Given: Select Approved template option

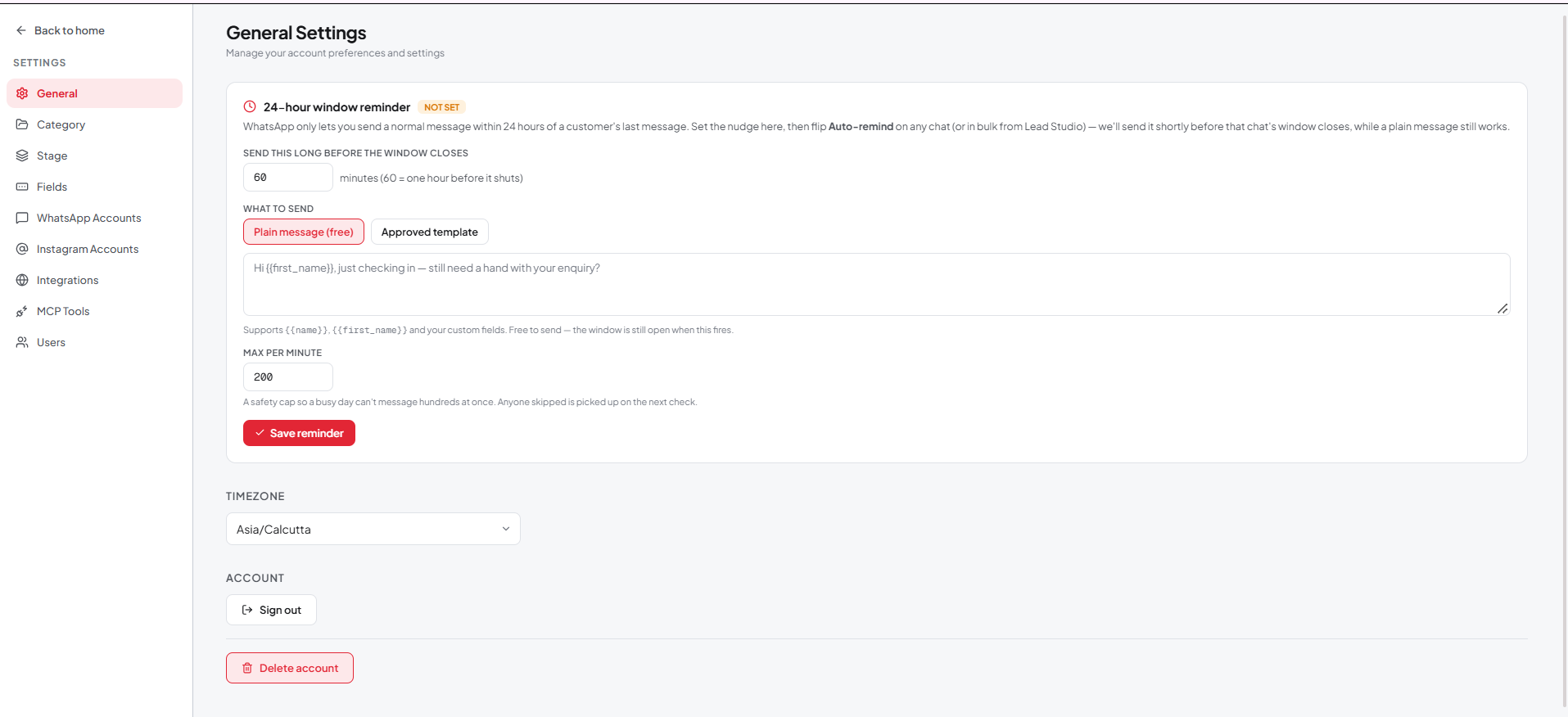Looking at the screenshot, I should pos(430,232).
